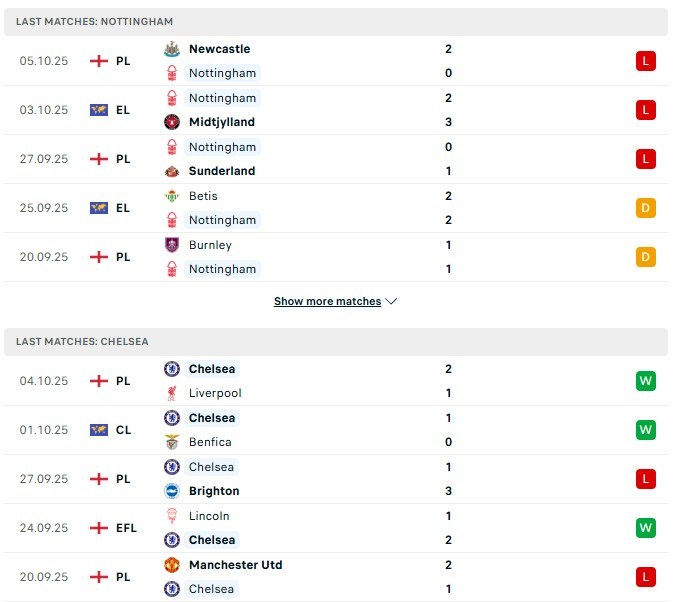
Task: Click the Benfica club badge
Action: point(172,442)
